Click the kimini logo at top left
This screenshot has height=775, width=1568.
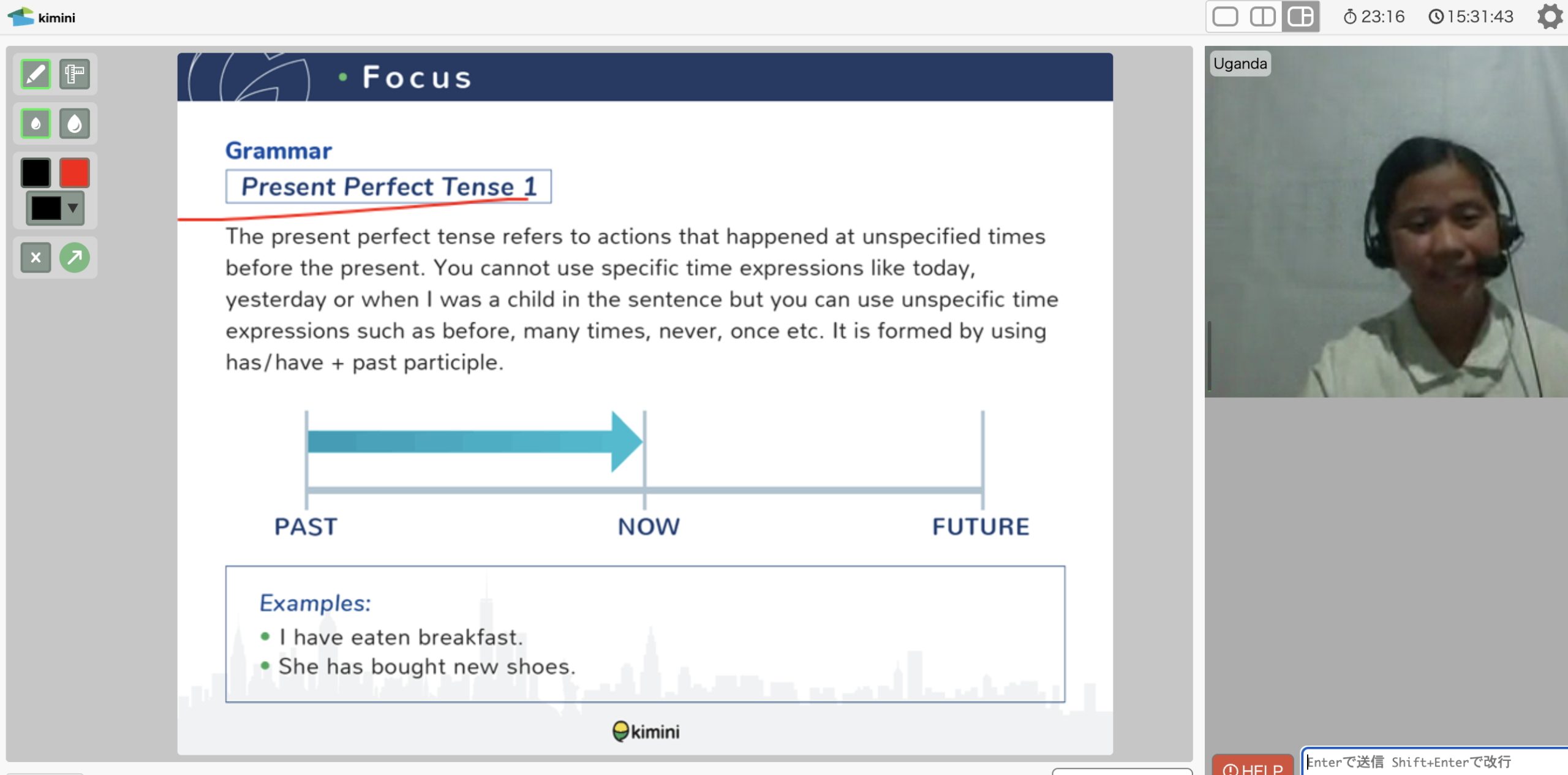point(42,17)
